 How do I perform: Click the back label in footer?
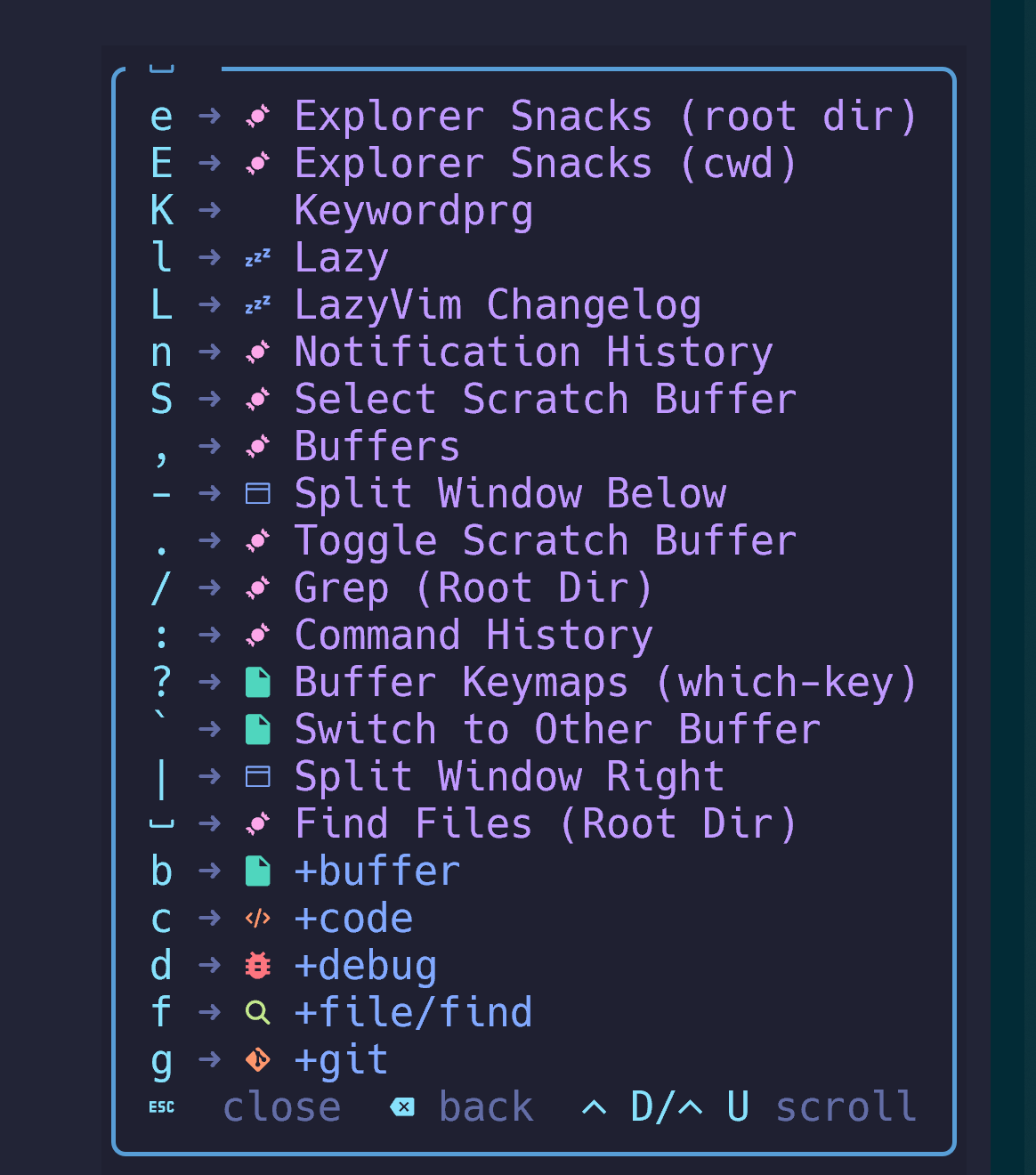[x=486, y=1106]
